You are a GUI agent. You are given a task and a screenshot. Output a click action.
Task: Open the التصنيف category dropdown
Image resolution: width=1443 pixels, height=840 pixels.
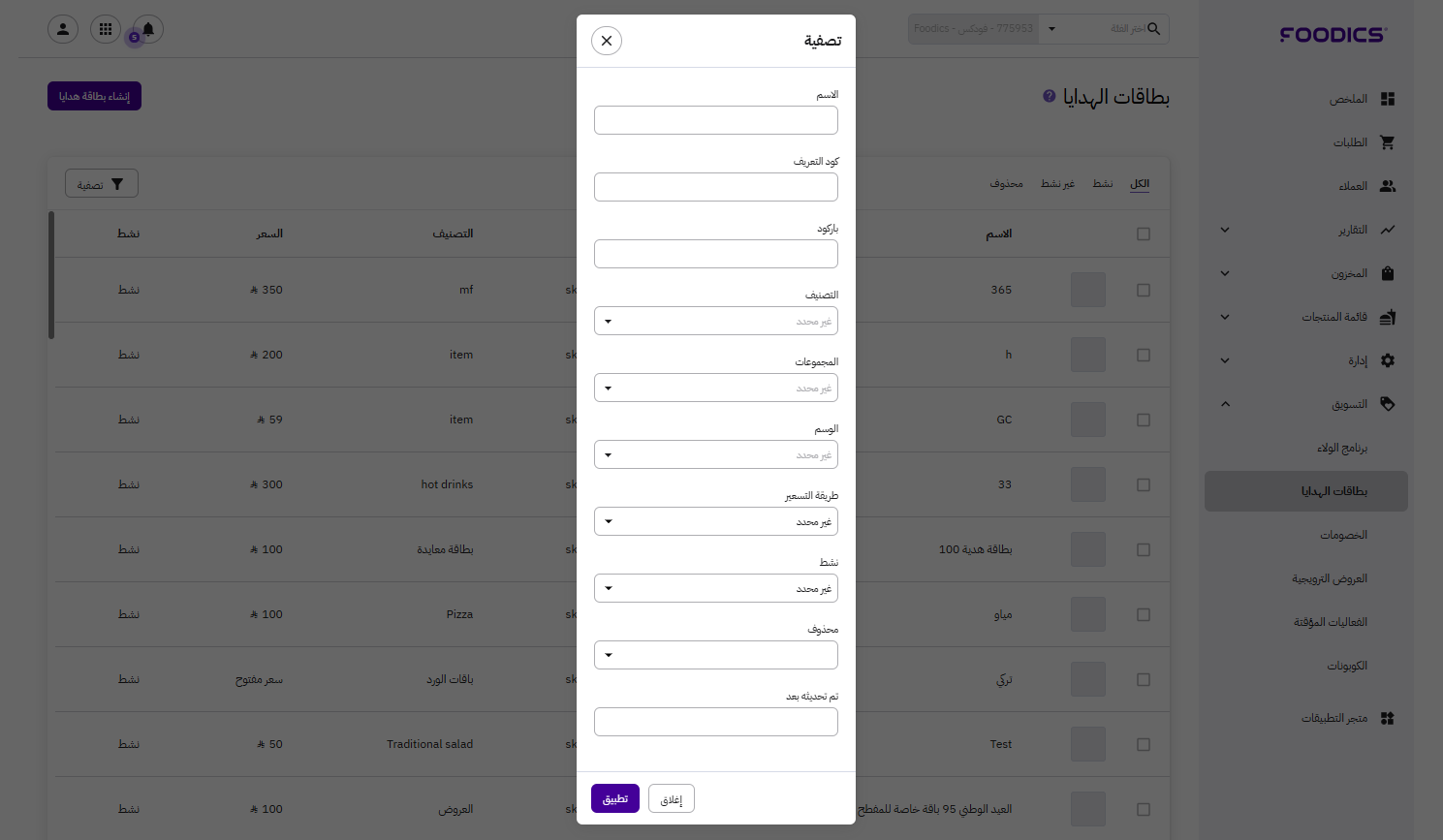click(715, 321)
